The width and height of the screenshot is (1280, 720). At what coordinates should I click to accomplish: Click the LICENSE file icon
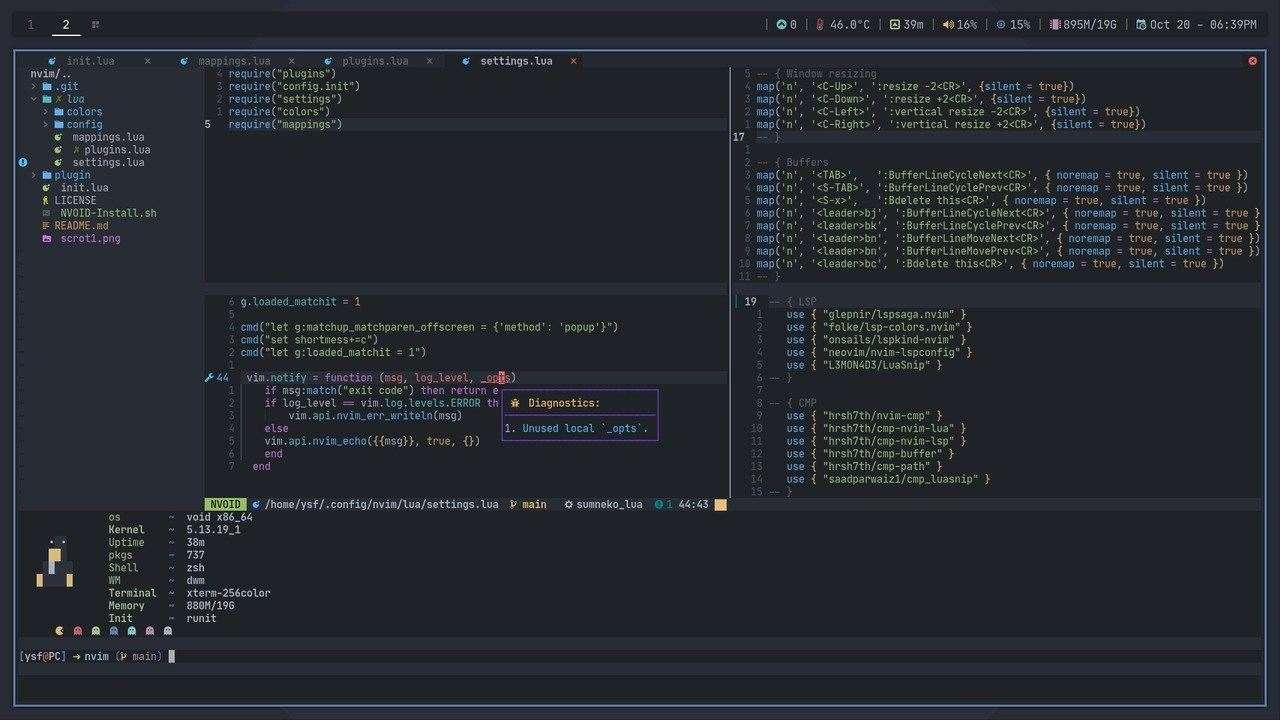(x=47, y=200)
